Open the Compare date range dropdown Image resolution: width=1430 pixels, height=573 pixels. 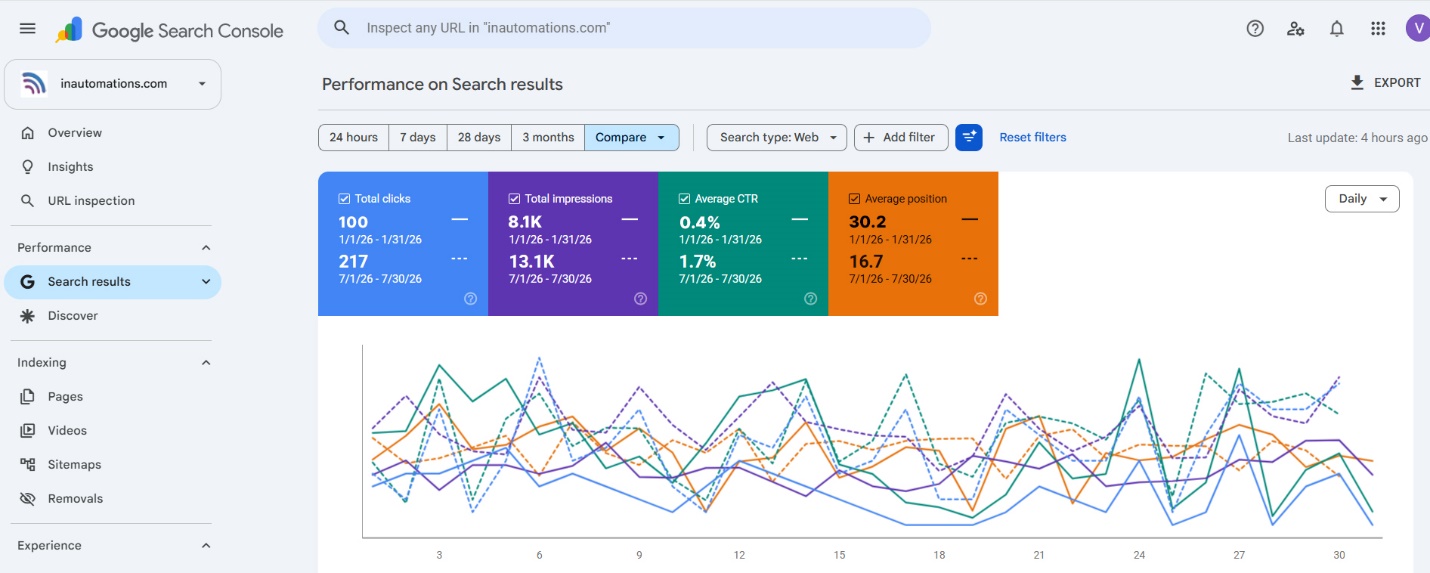[632, 137]
